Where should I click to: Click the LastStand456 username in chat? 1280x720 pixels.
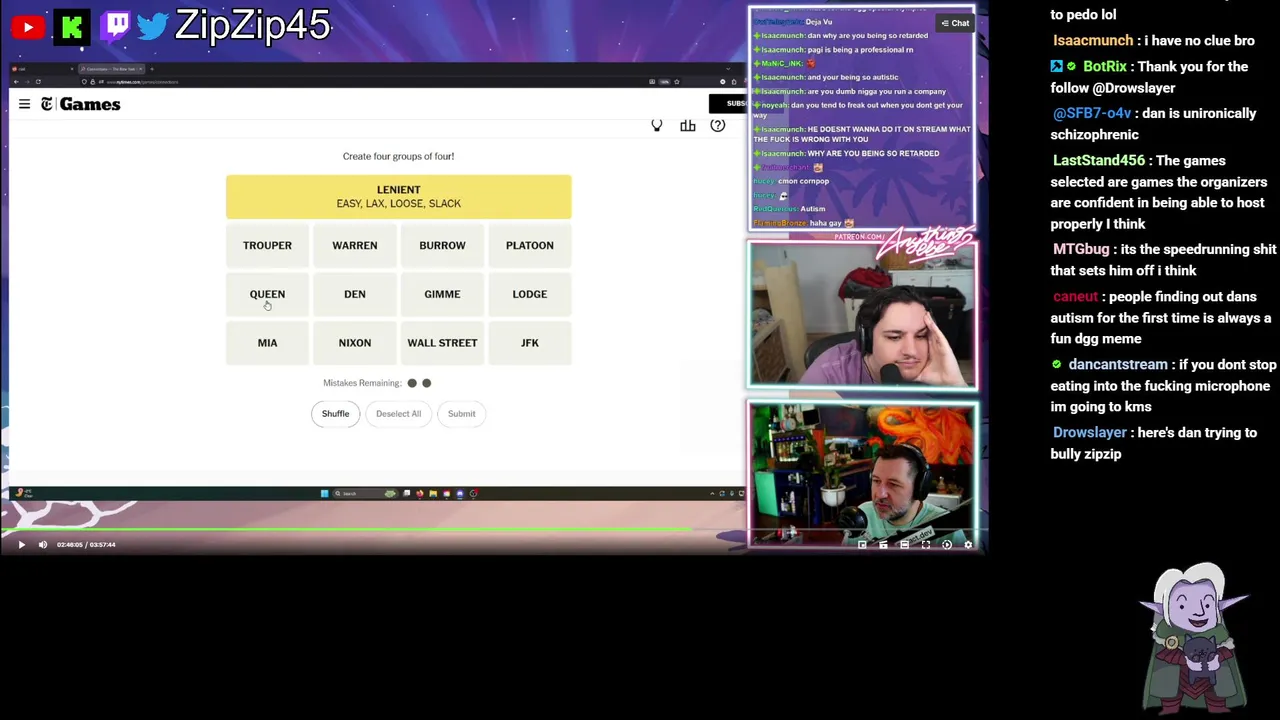[x=1099, y=161]
